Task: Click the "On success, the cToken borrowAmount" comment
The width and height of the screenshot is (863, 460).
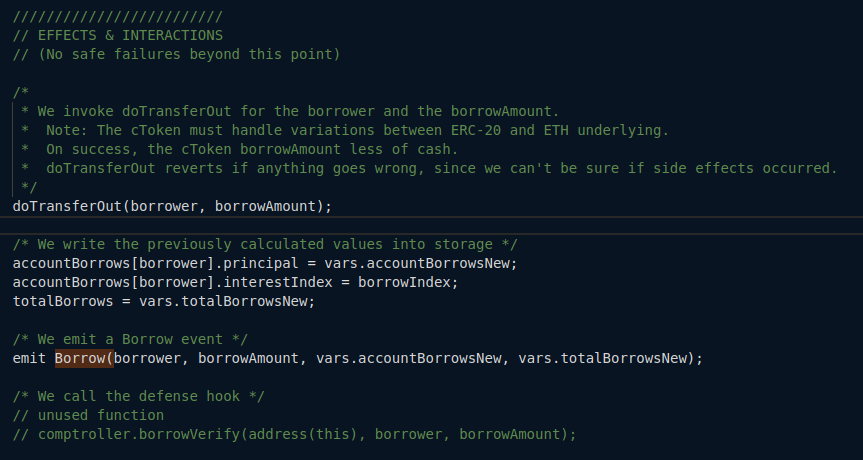Action: 240,149
